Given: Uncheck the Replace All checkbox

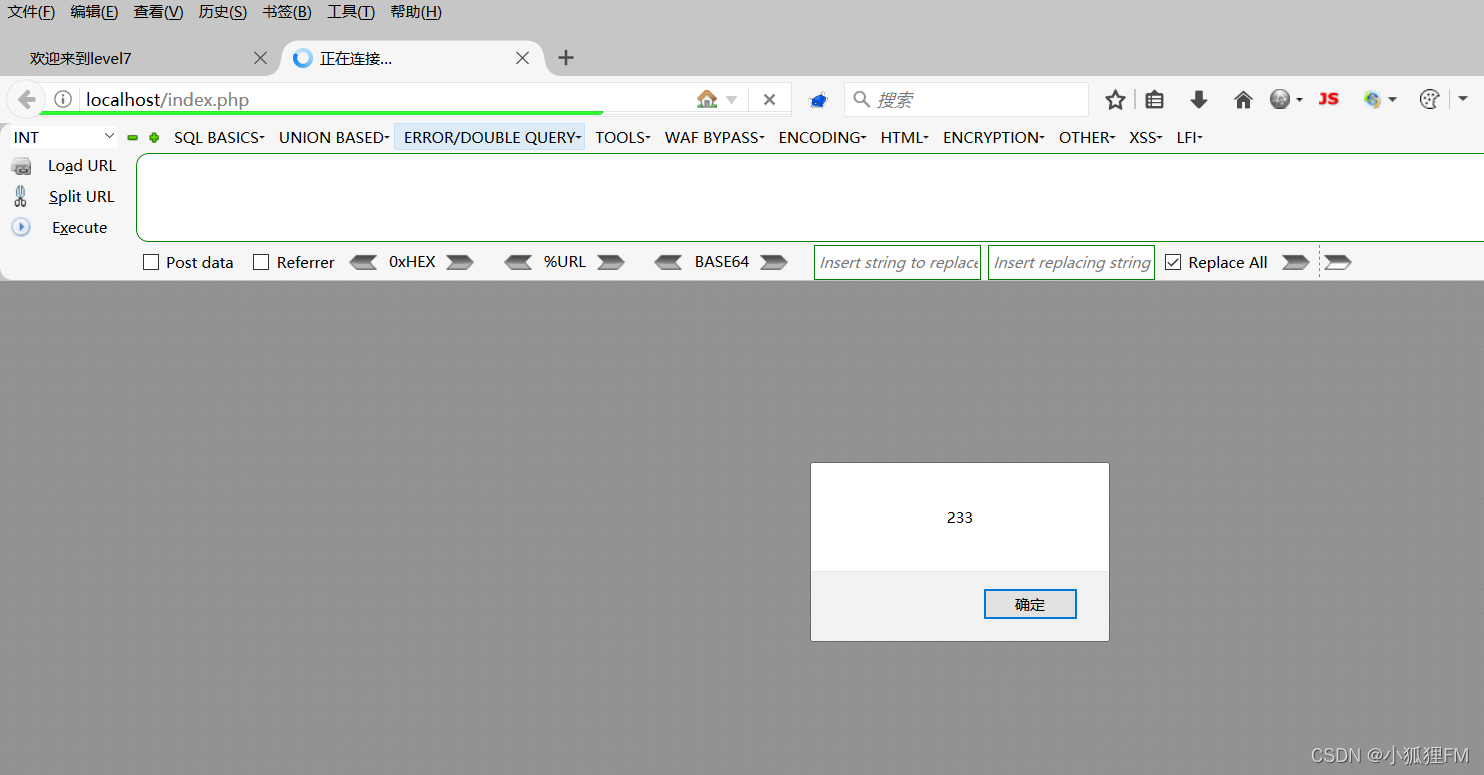Looking at the screenshot, I should coord(1173,262).
